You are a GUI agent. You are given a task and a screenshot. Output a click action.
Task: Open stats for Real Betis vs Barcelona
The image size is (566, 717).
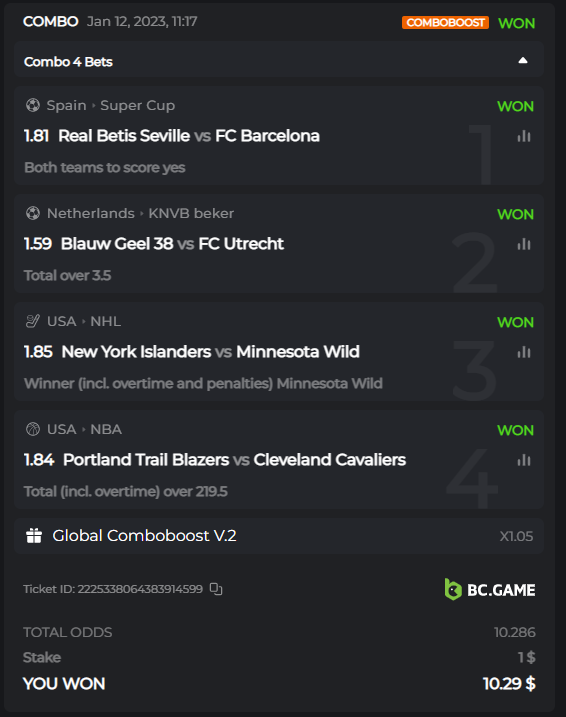click(x=524, y=136)
